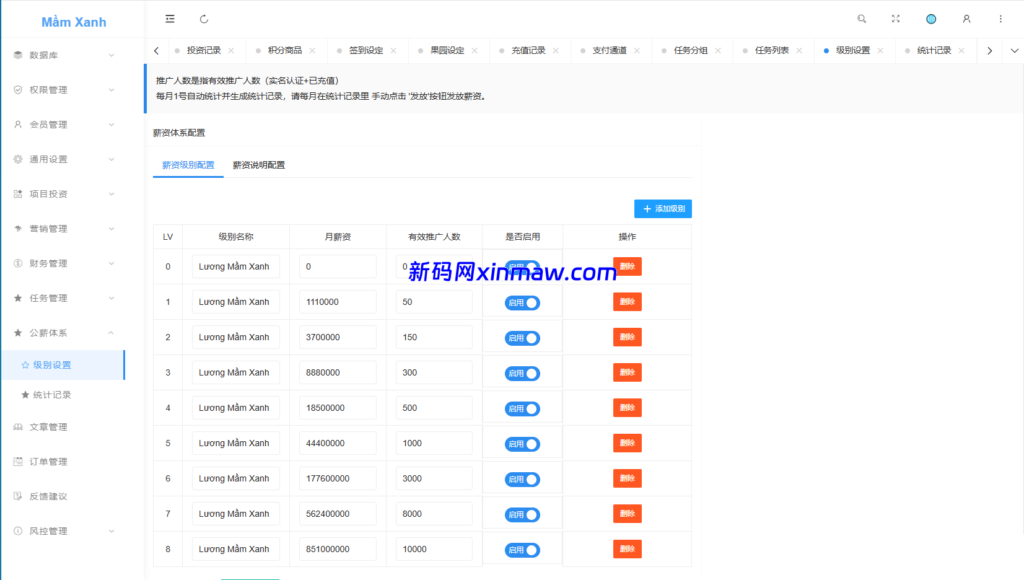The image size is (1024, 580).
Task: Click the refresh page icon
Action: coord(204,19)
